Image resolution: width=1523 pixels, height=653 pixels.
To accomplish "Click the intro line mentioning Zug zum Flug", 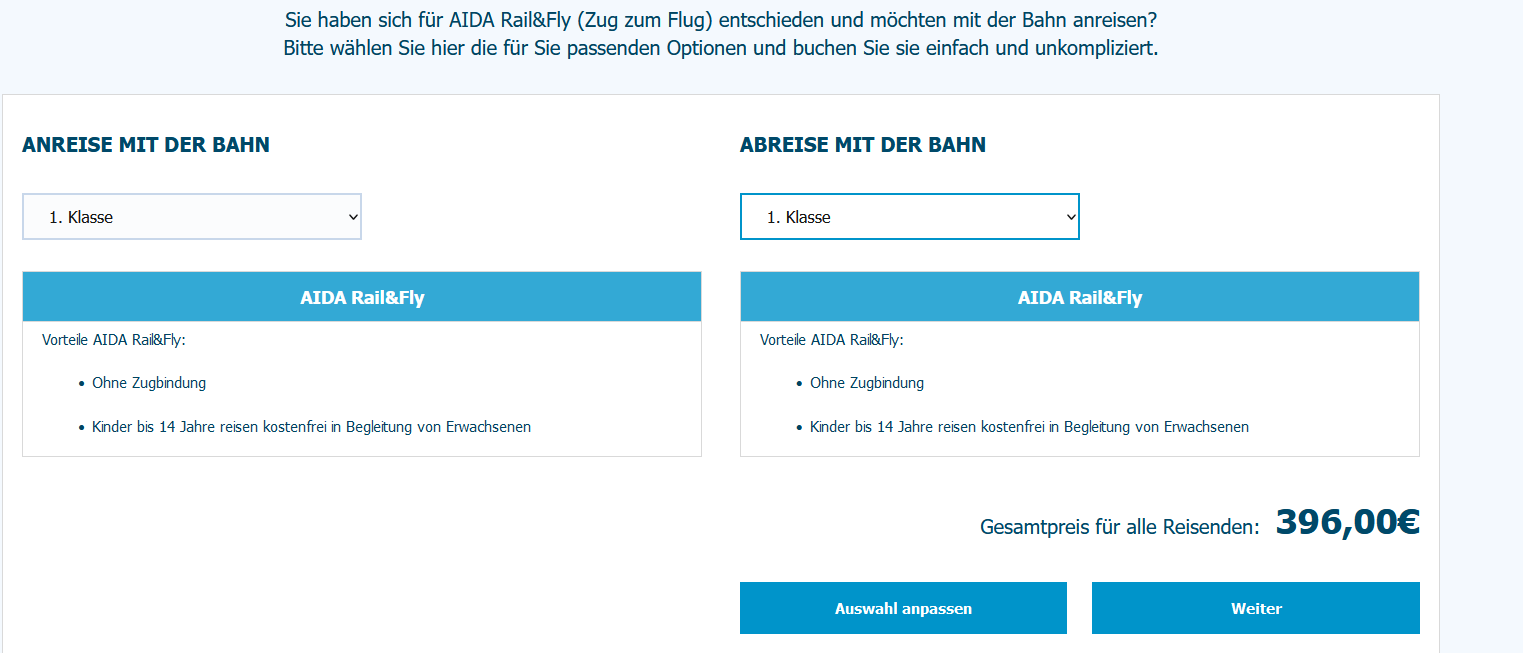I will 721,19.
